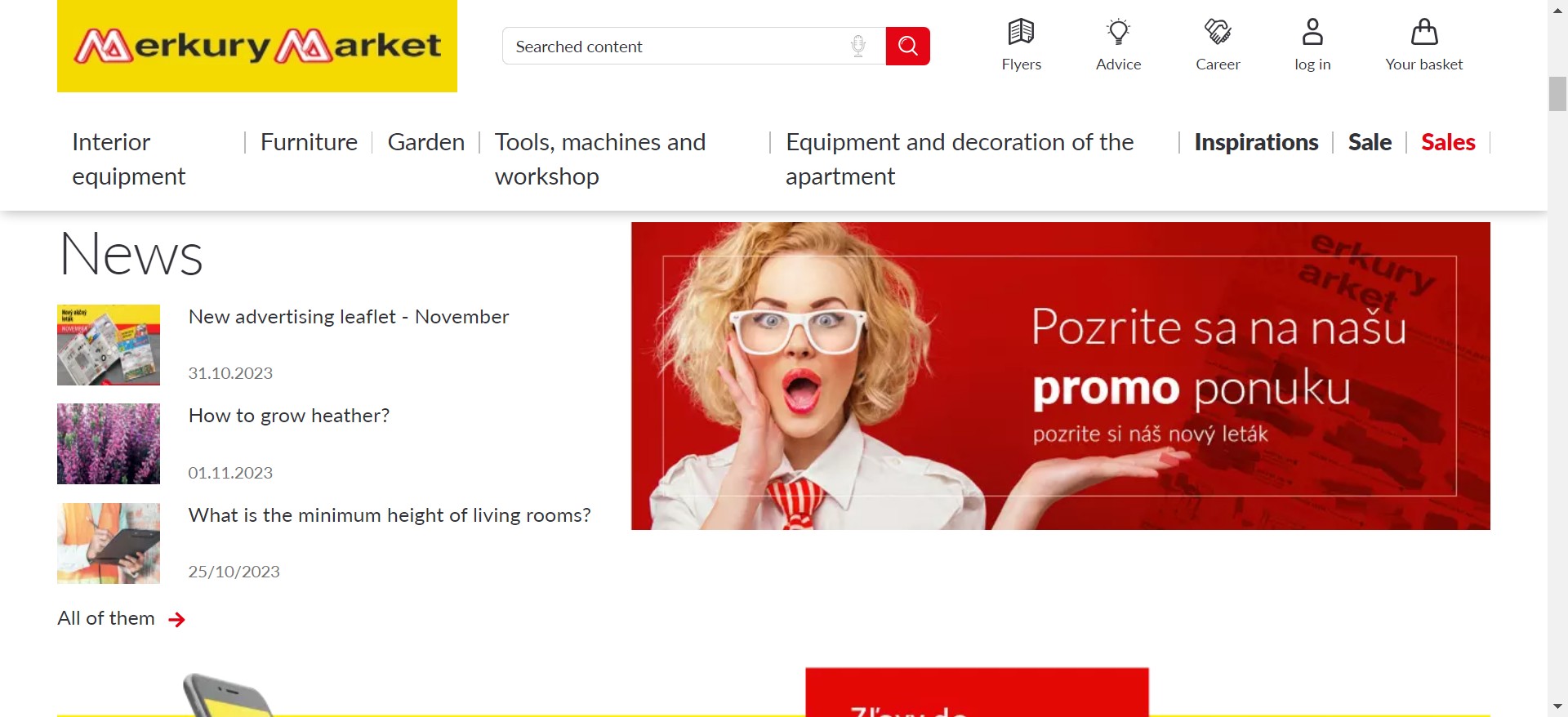Click the red arrow beside All of them
This screenshot has height=717, width=1568.
176,620
